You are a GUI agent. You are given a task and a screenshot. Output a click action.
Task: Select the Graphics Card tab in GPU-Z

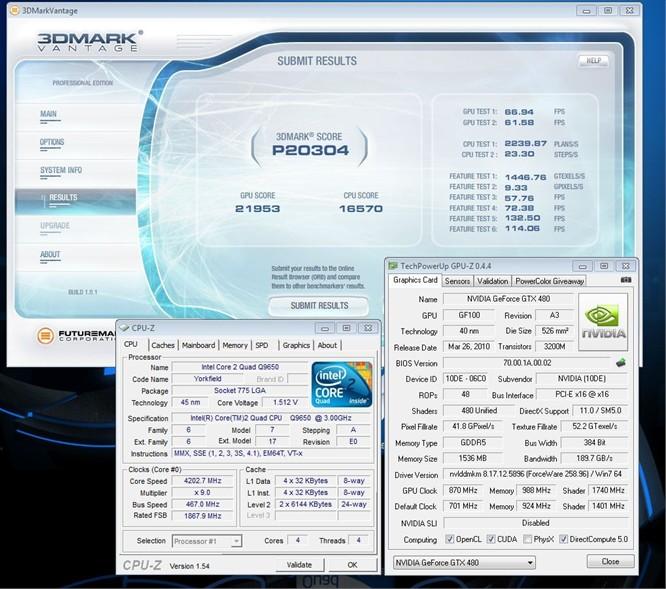click(x=415, y=280)
